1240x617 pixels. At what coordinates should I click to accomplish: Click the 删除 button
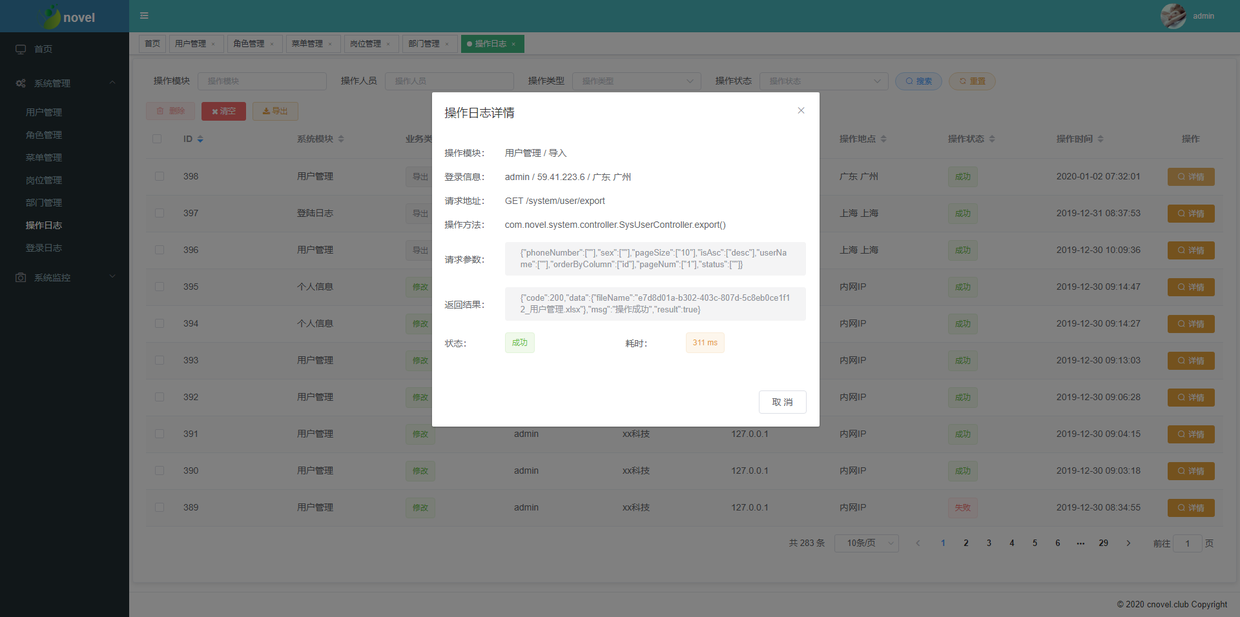pyautogui.click(x=170, y=111)
